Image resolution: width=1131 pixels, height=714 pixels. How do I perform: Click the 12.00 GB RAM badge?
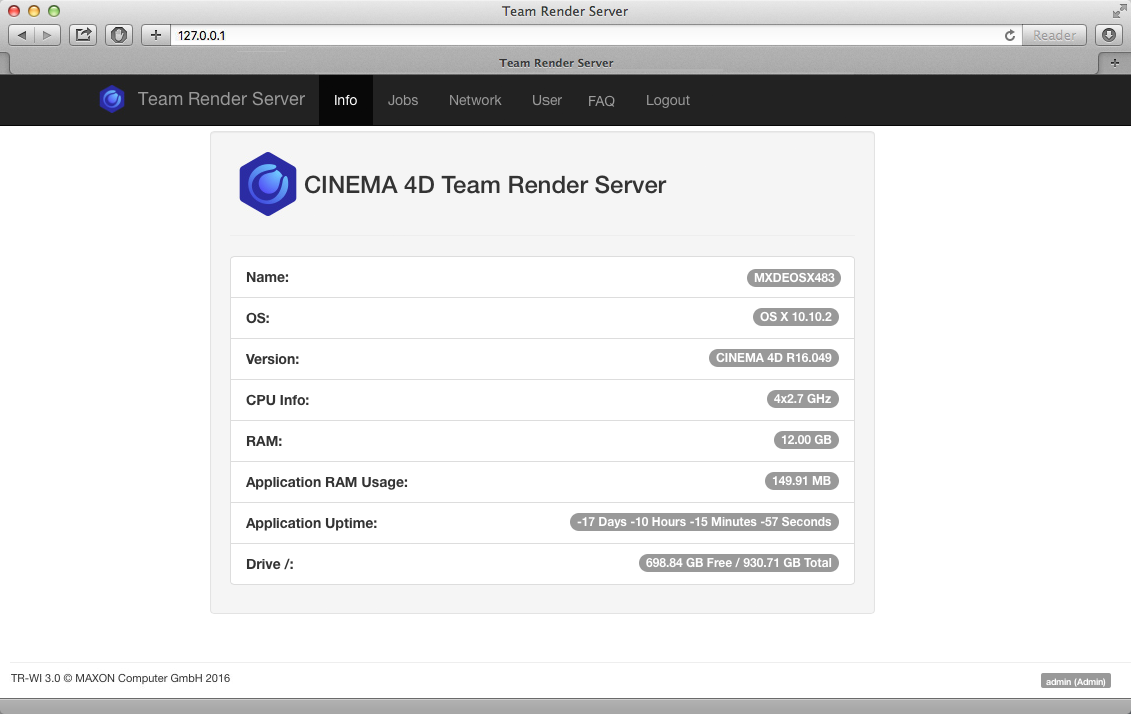(806, 440)
